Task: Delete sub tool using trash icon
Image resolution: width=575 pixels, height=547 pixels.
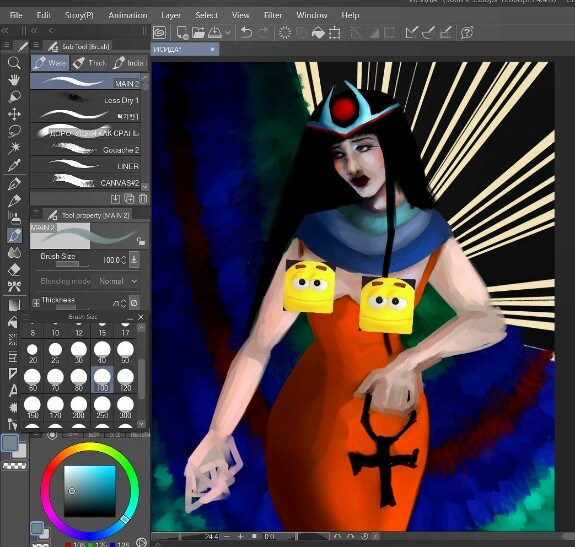Action: 143,199
